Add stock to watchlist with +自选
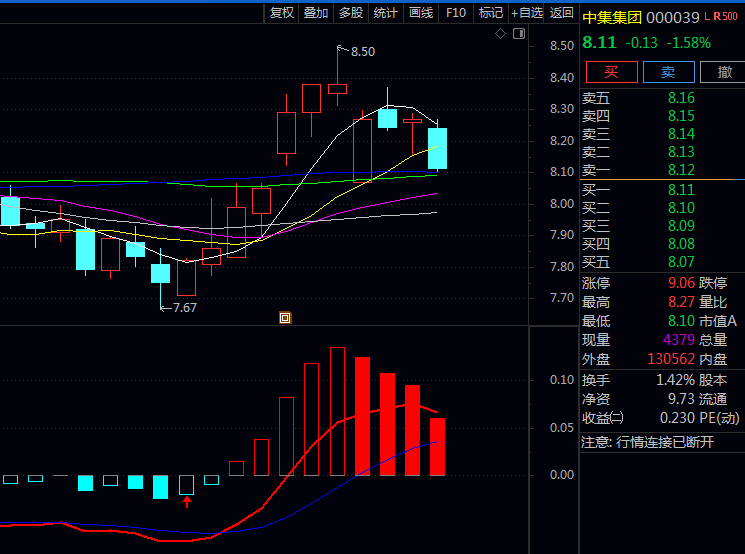Image resolution: width=745 pixels, height=554 pixels. [527, 12]
